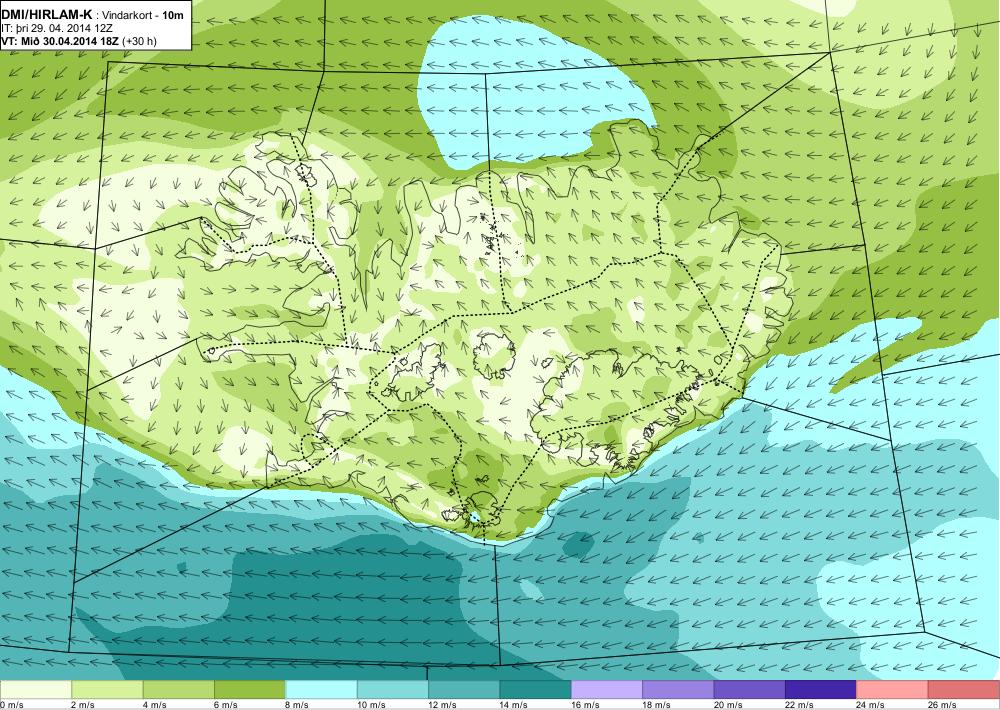Click the light pink 24–26 m/s legend swatch
1000x710 pixels.
[893, 690]
